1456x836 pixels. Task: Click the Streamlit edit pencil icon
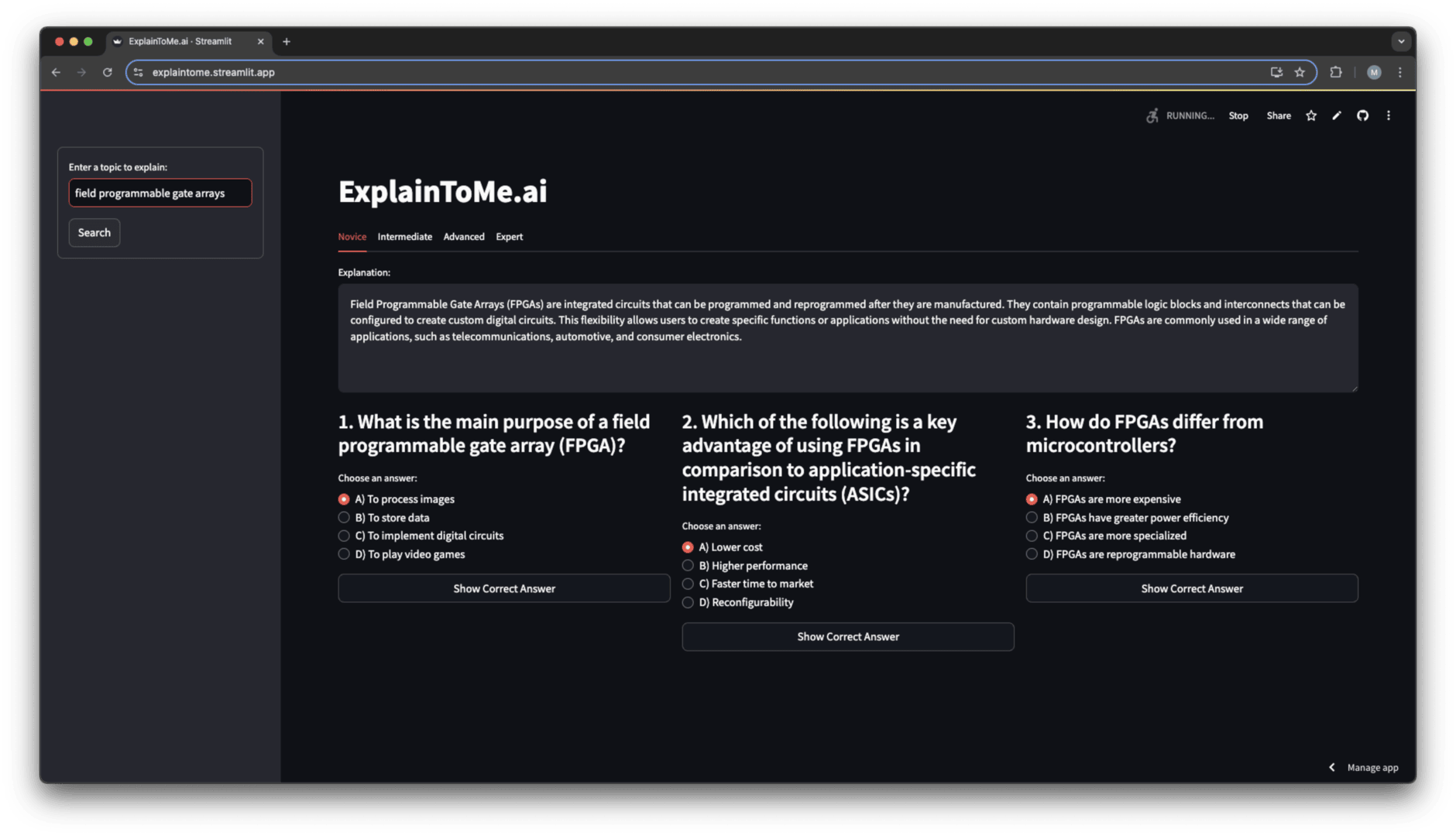pyautogui.click(x=1337, y=115)
